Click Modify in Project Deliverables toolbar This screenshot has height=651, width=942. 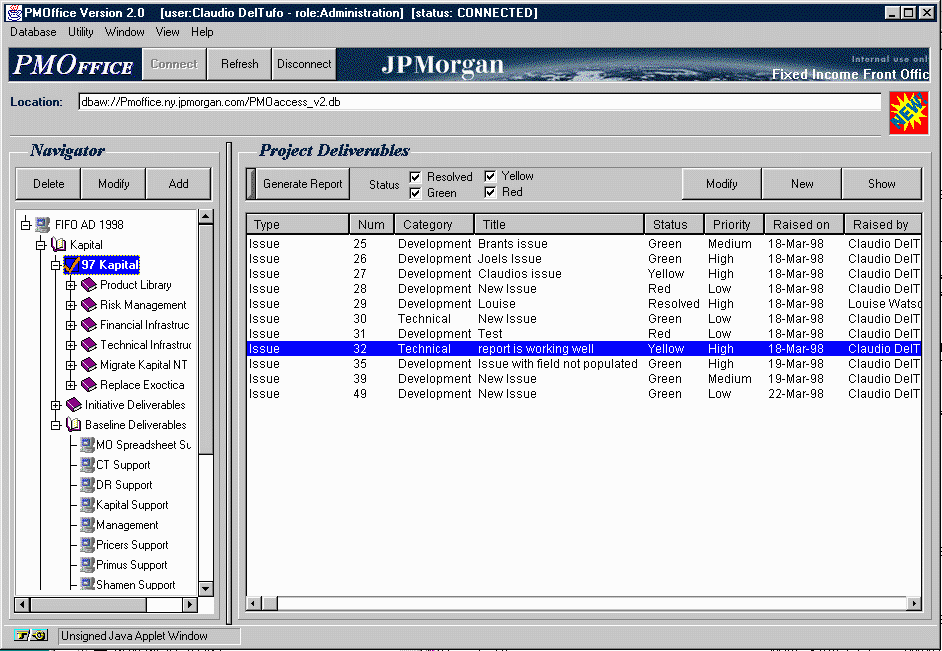pyautogui.click(x=722, y=184)
